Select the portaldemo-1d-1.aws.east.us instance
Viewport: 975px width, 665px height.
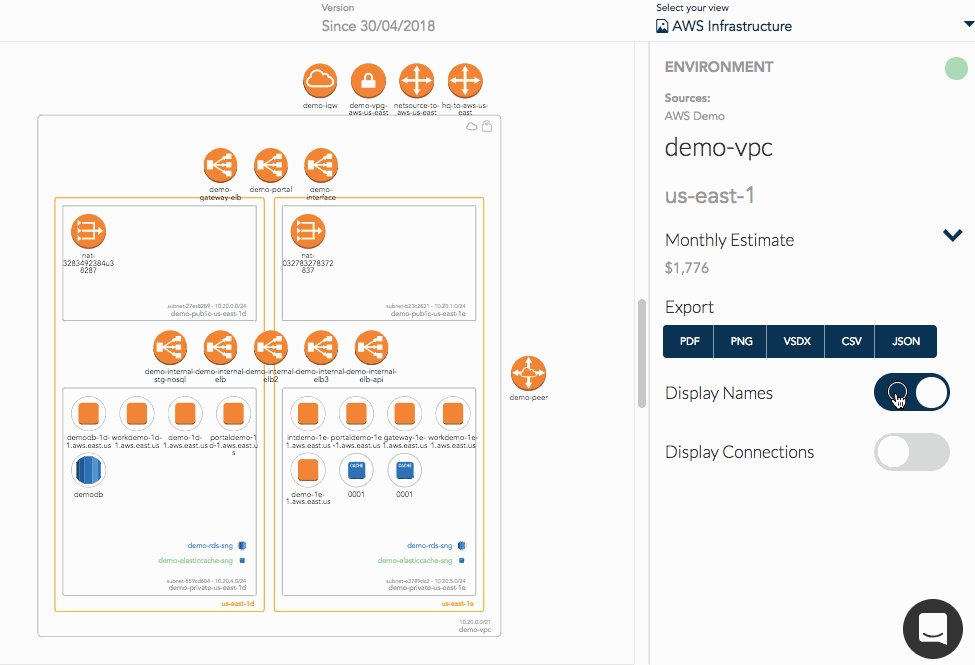pyautogui.click(x=233, y=414)
